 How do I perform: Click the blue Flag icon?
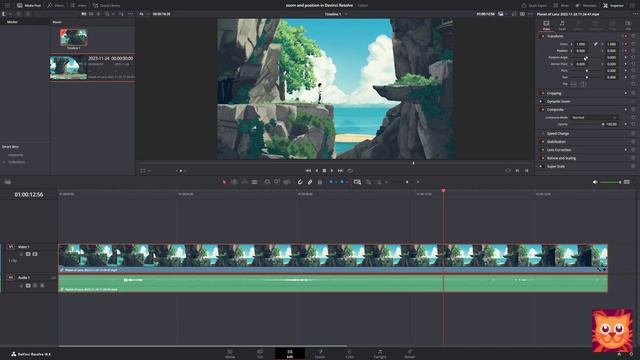click(331, 182)
